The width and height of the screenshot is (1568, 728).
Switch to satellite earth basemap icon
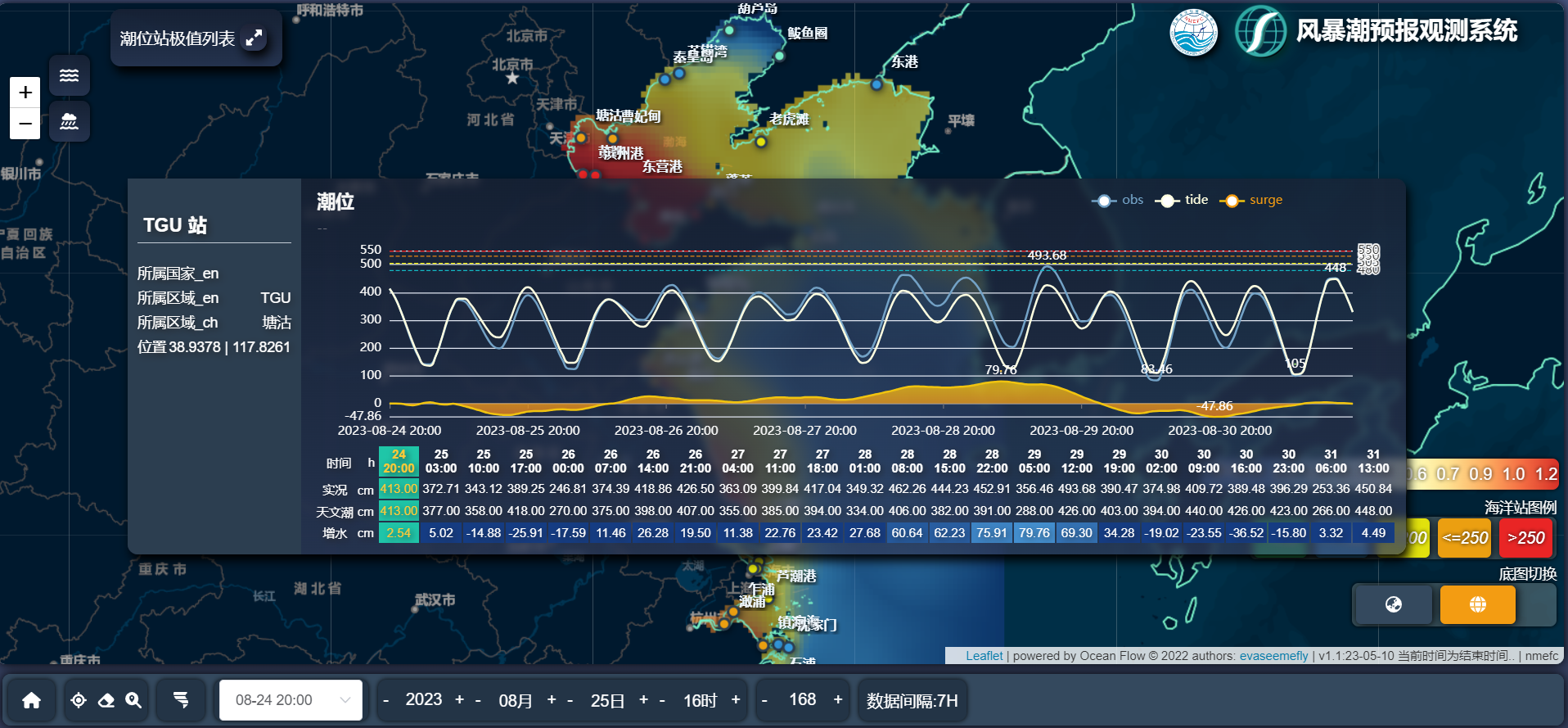[x=1394, y=604]
